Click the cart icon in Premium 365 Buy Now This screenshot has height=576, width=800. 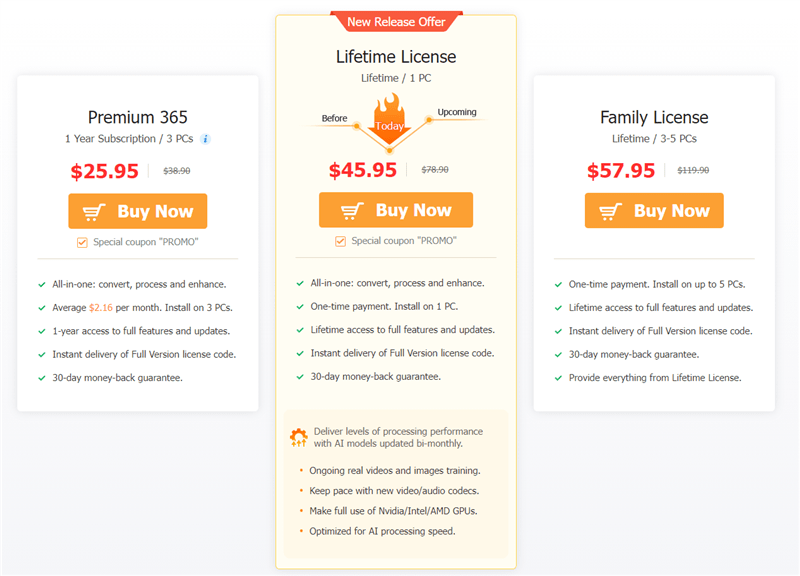pyautogui.click(x=94, y=212)
